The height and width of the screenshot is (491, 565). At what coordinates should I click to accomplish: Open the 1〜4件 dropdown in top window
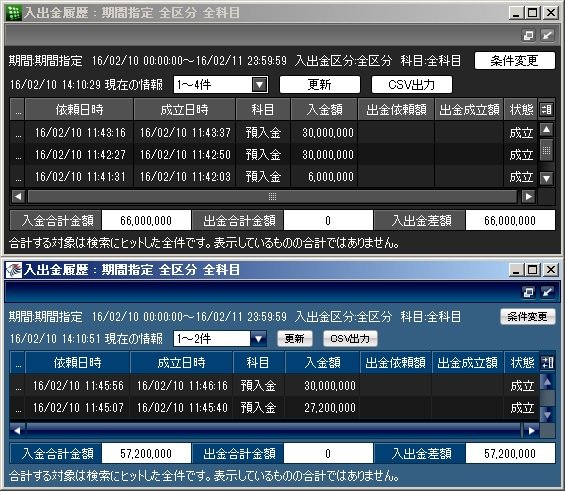(x=259, y=85)
